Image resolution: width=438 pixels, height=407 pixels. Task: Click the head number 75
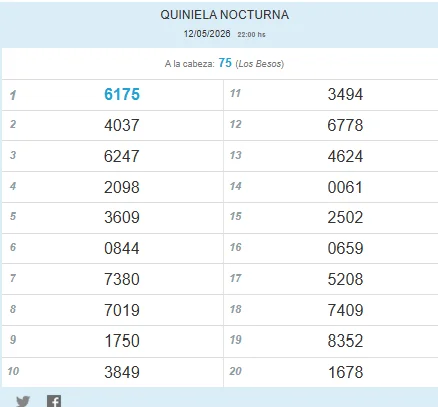(225, 63)
